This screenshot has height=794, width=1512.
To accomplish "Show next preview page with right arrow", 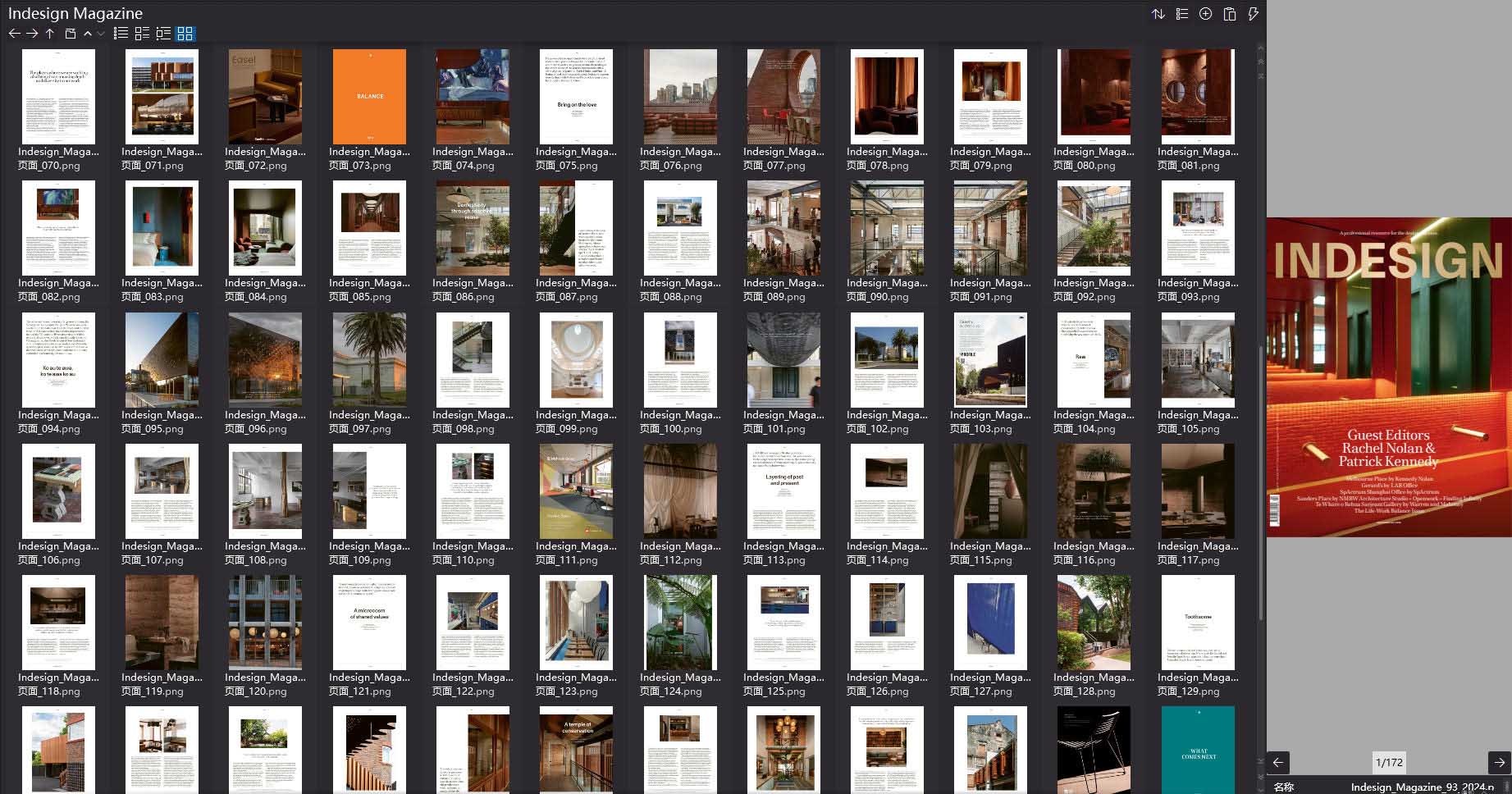I will [x=1499, y=762].
